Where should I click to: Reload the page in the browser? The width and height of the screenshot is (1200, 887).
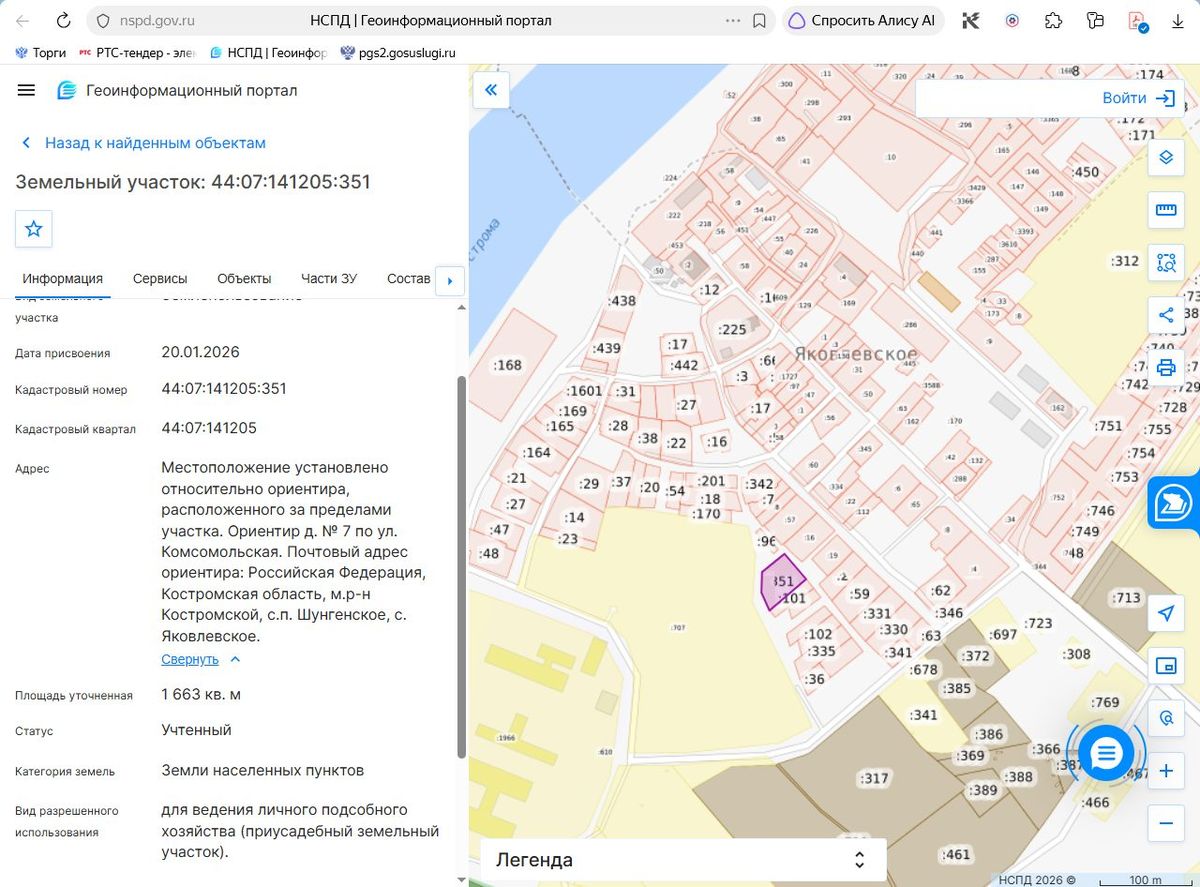pyautogui.click(x=63, y=20)
